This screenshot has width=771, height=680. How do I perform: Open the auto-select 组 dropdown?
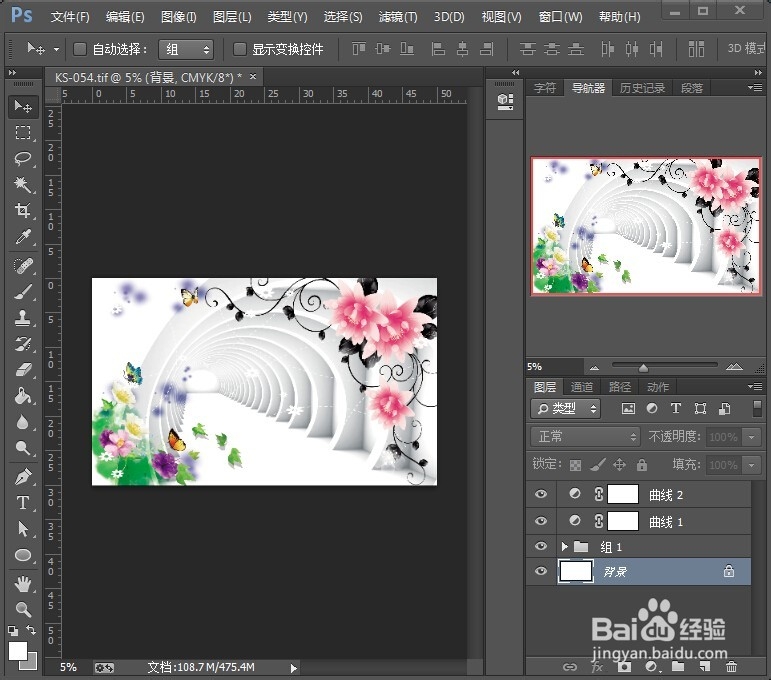[186, 49]
